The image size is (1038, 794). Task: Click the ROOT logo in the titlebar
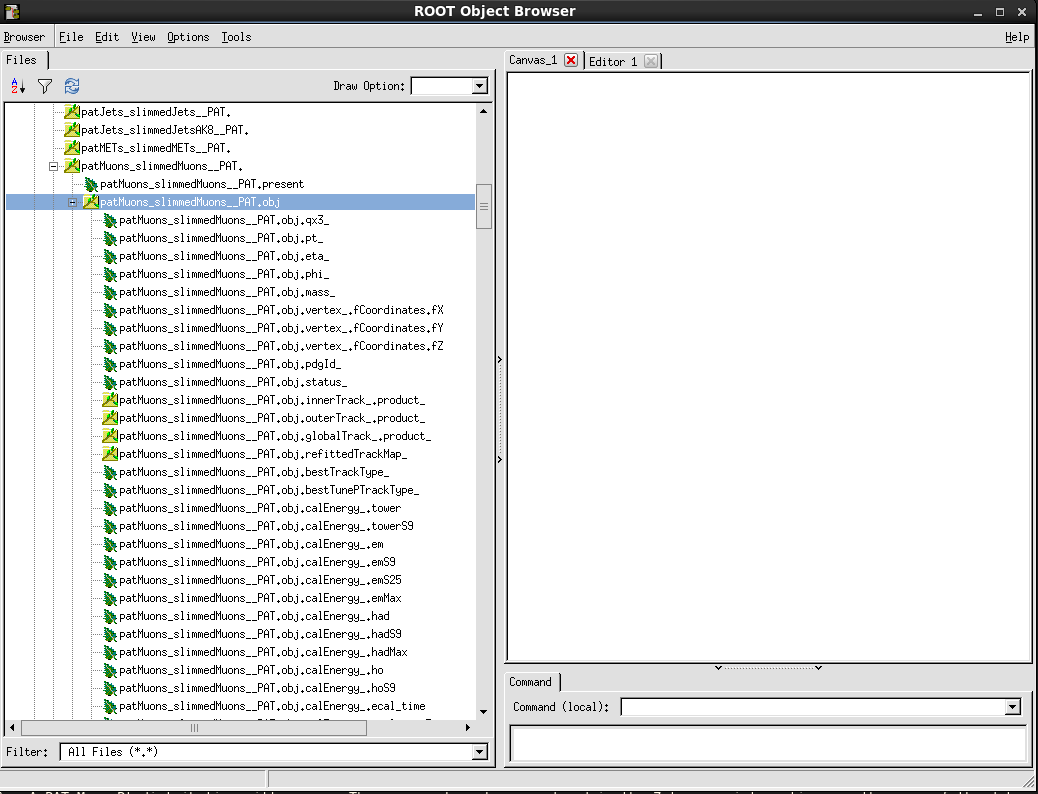11,11
